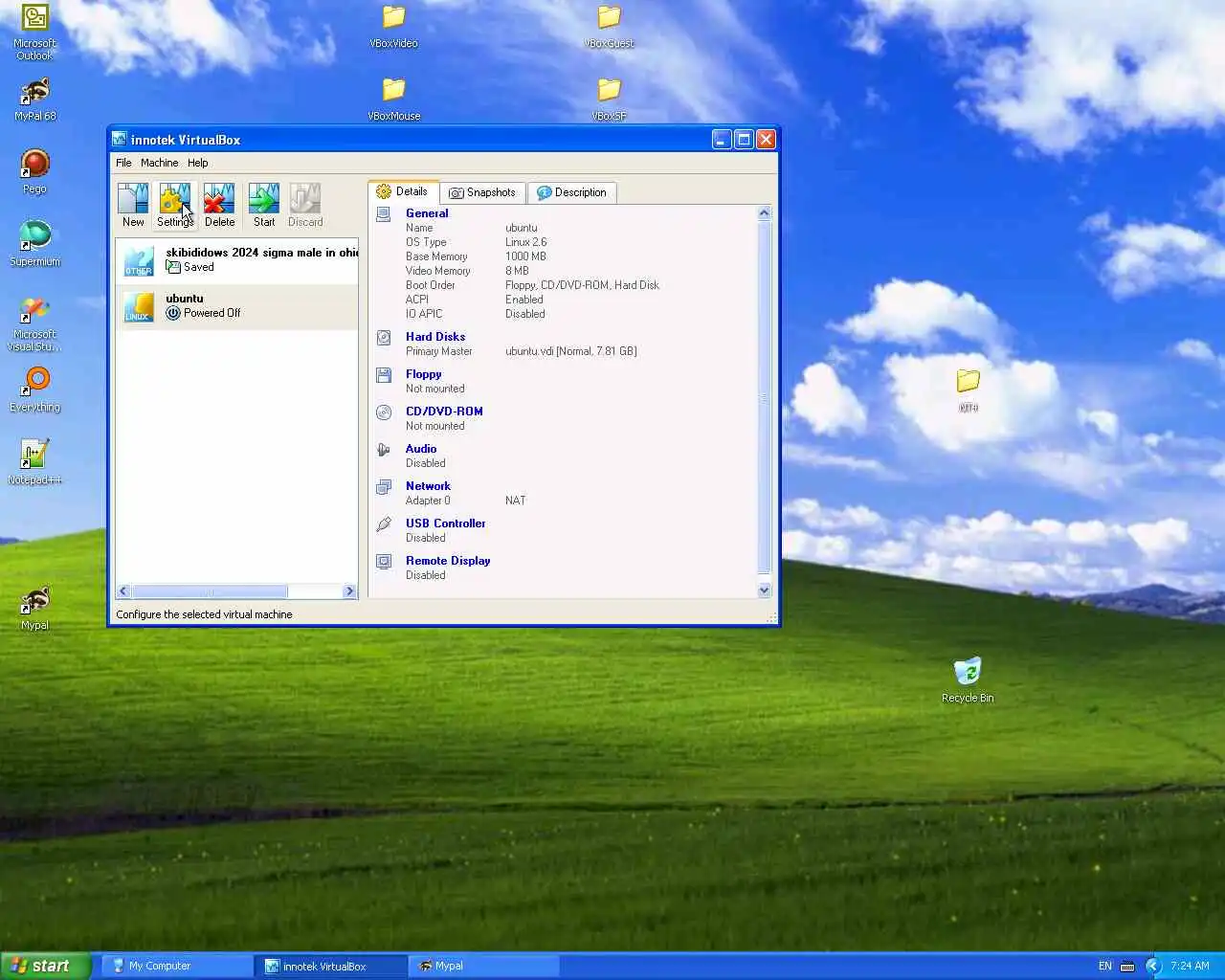Click the USB Controller section icon
Screen dimensions: 1225x980
pos(384,523)
